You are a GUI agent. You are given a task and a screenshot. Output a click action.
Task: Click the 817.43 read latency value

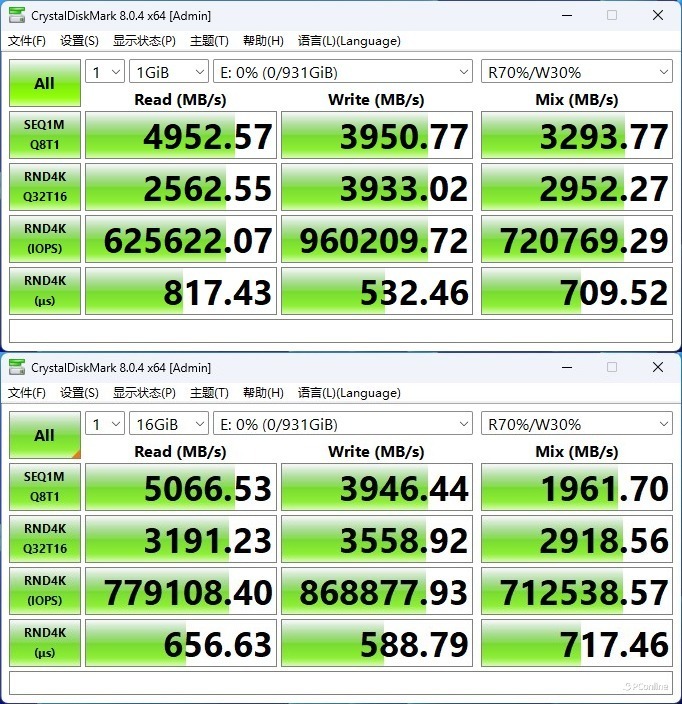(181, 291)
